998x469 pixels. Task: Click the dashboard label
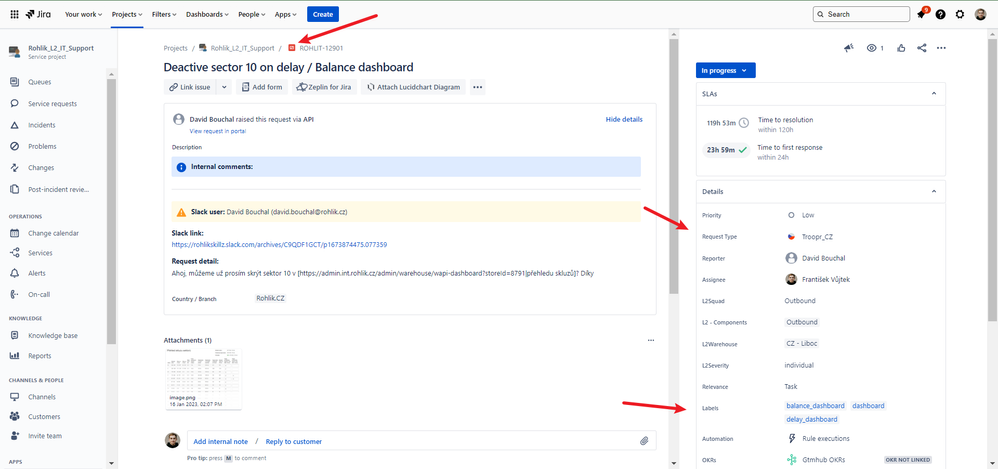(868, 405)
